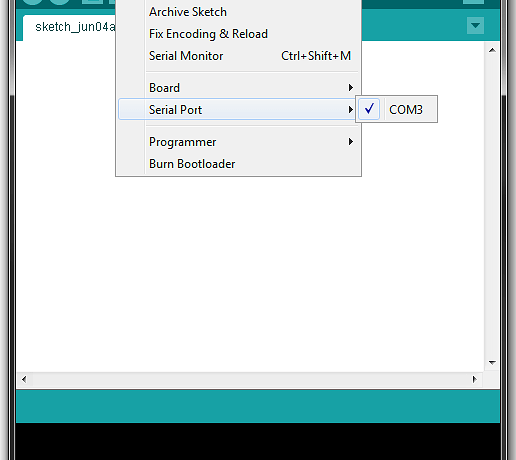Open Serial Monitor from the menu
This screenshot has width=516, height=460.
click(238, 56)
